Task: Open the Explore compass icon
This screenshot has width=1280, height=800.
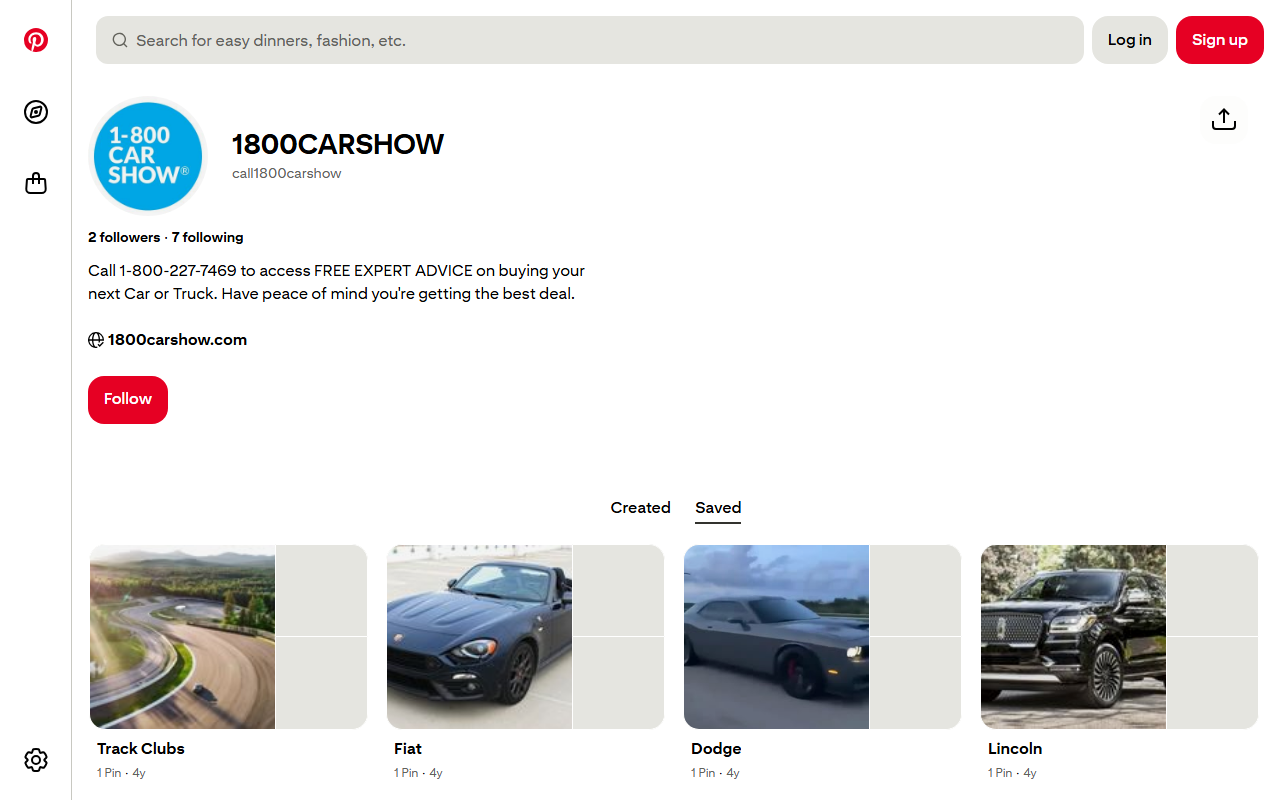Action: coord(36,112)
